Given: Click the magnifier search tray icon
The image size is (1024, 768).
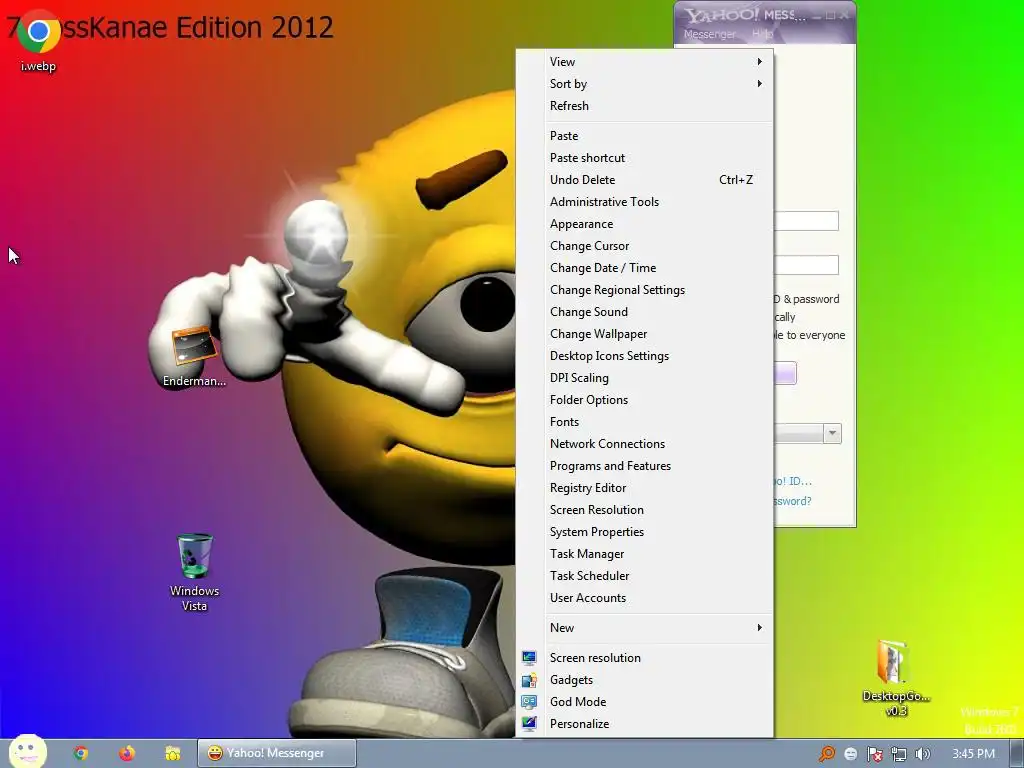Looking at the screenshot, I should 826,754.
